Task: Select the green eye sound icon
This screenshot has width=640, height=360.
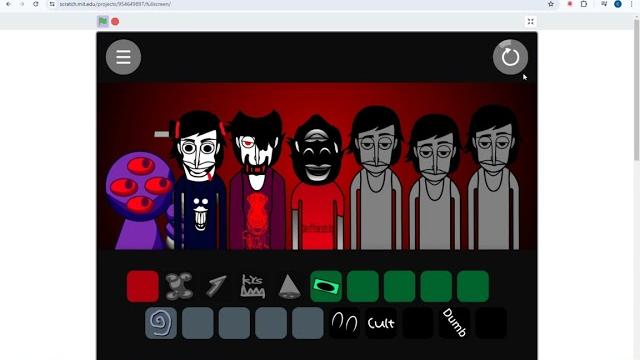Action: [326, 286]
